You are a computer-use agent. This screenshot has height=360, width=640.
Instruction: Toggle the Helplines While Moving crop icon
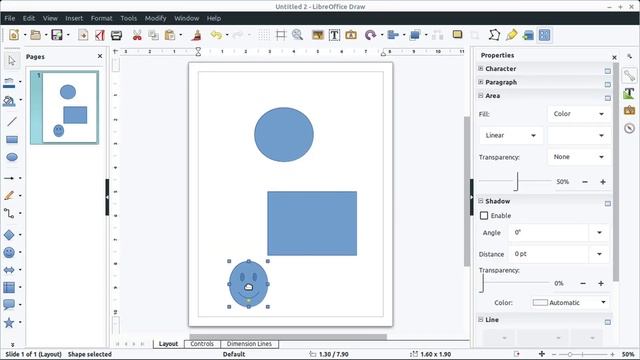pos(281,35)
